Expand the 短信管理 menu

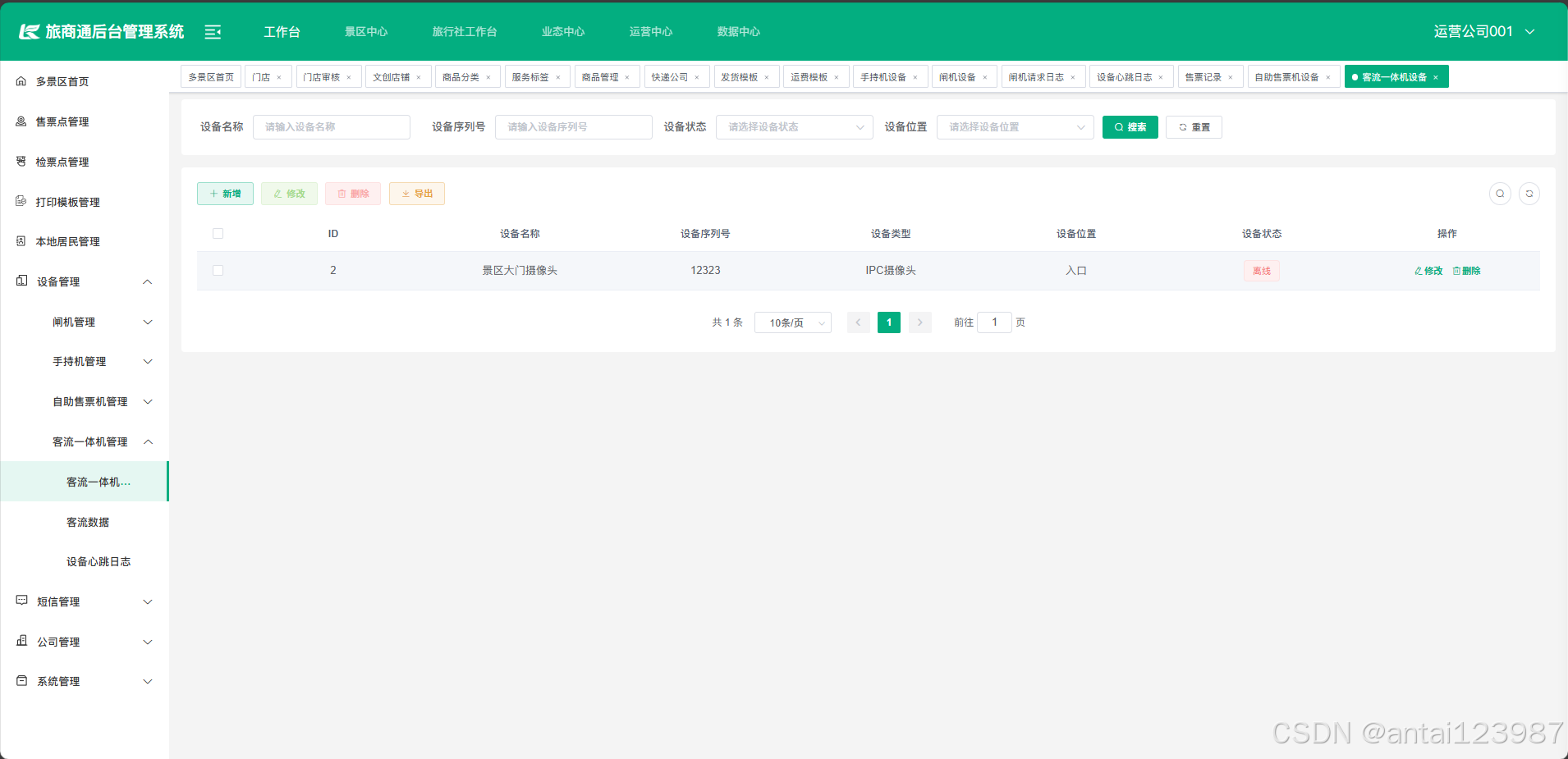[x=148, y=601]
